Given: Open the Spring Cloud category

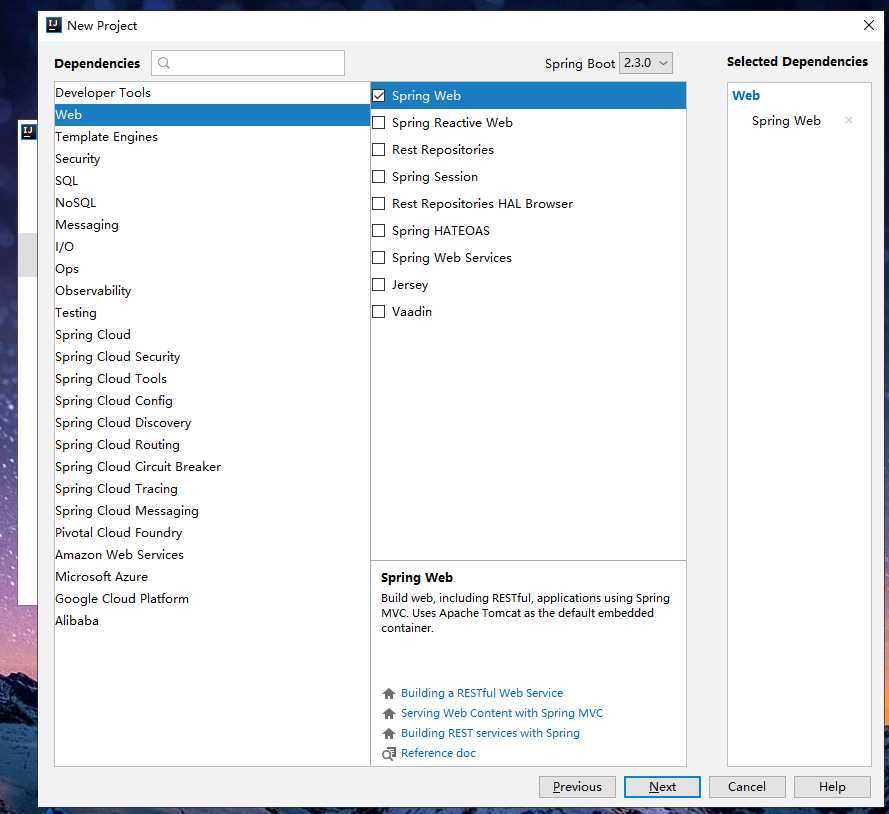Looking at the screenshot, I should (x=212, y=334).
